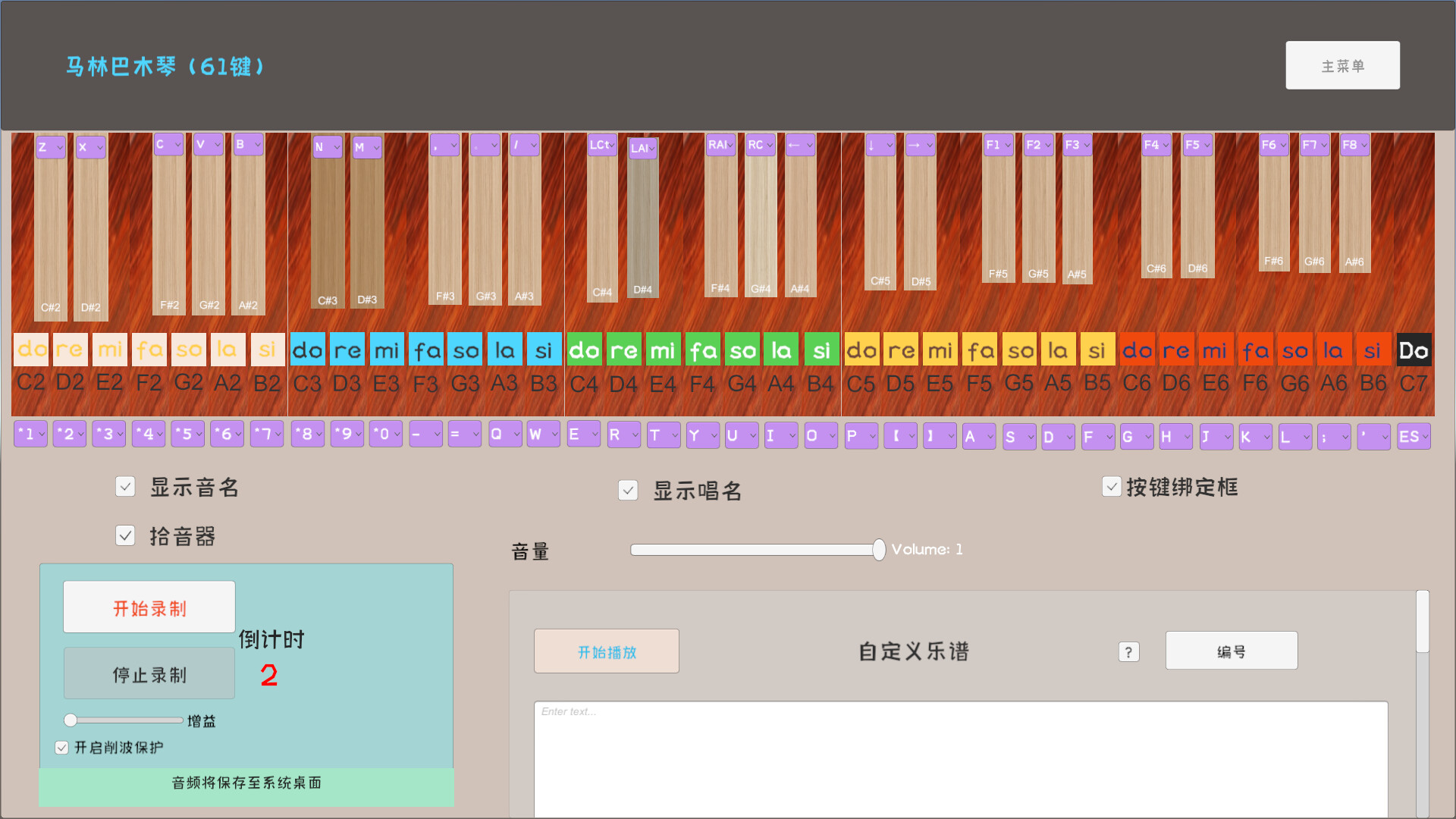The height and width of the screenshot is (819, 1456).
Task: Uncheck the 显示音名 option
Action: (x=125, y=486)
